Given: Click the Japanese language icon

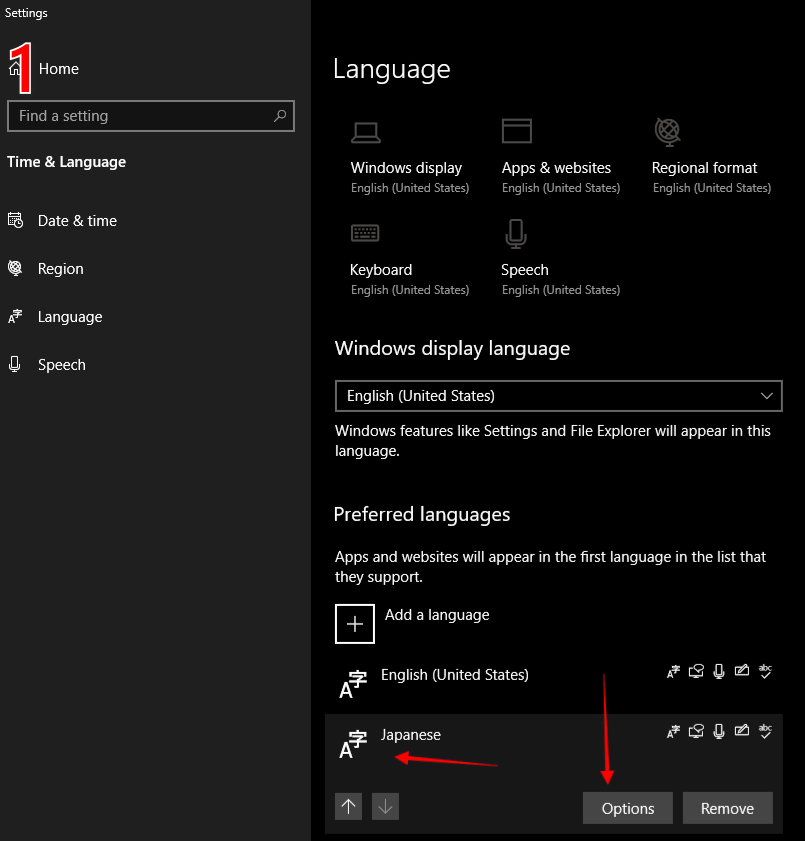Looking at the screenshot, I should [353, 744].
